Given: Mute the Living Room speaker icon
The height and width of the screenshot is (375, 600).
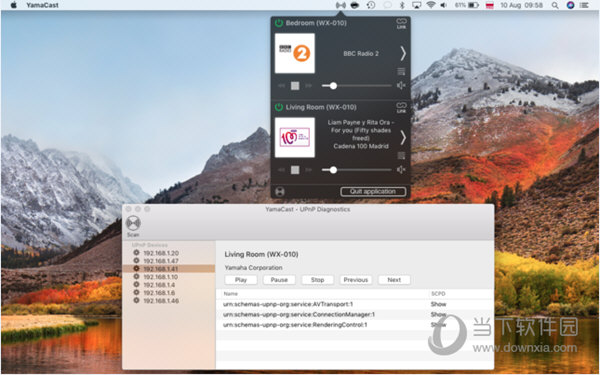Looking at the screenshot, I should click(401, 170).
